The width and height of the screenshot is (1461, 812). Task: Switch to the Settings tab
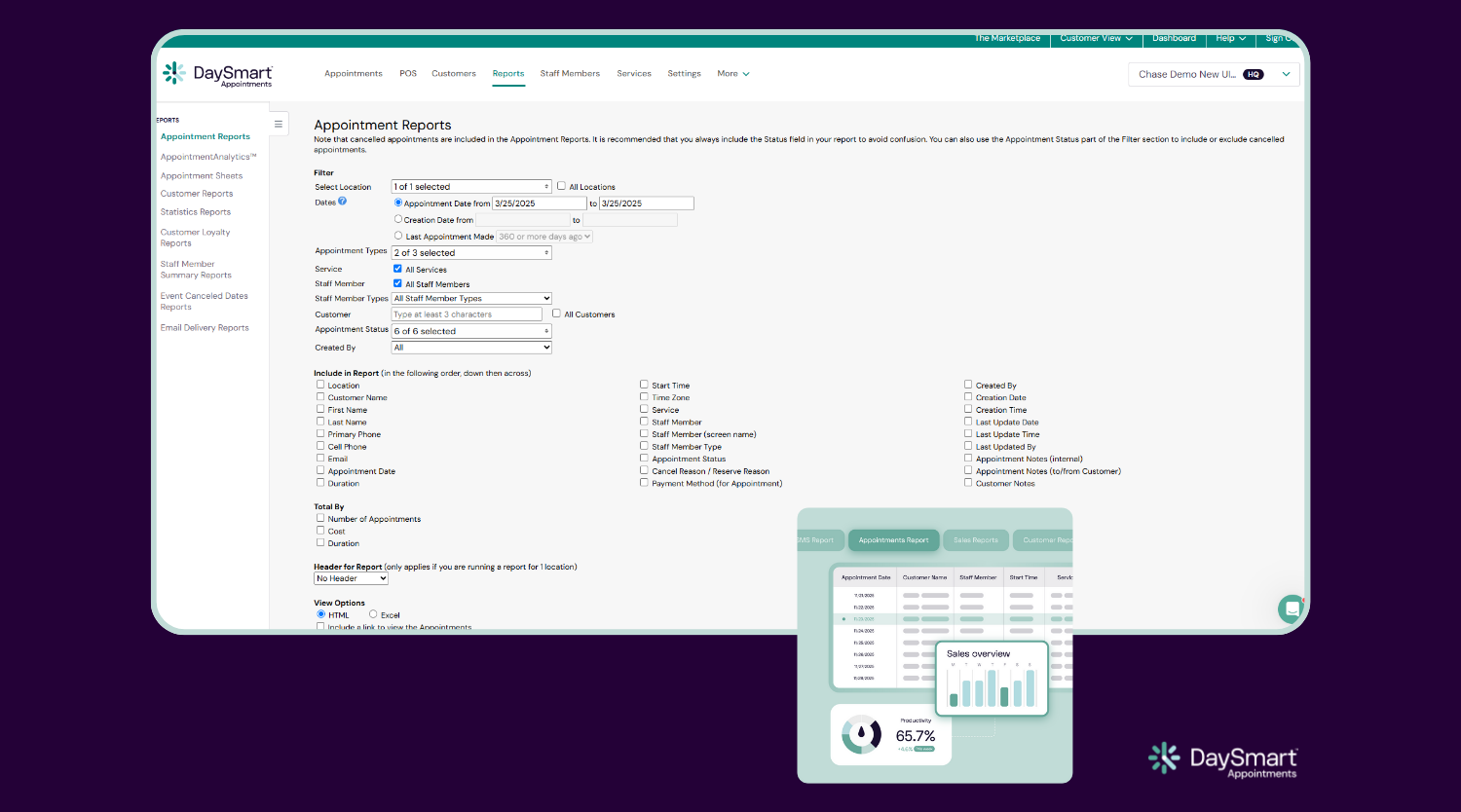coord(684,73)
